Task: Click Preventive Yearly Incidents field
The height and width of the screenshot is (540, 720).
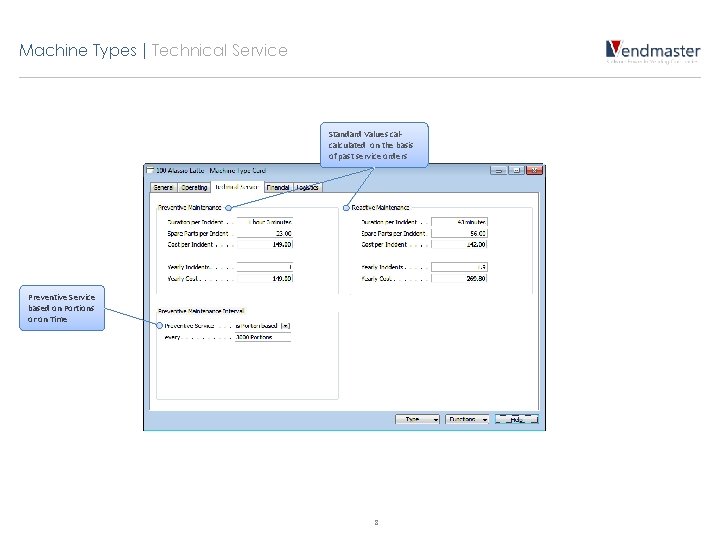Action: [264, 267]
